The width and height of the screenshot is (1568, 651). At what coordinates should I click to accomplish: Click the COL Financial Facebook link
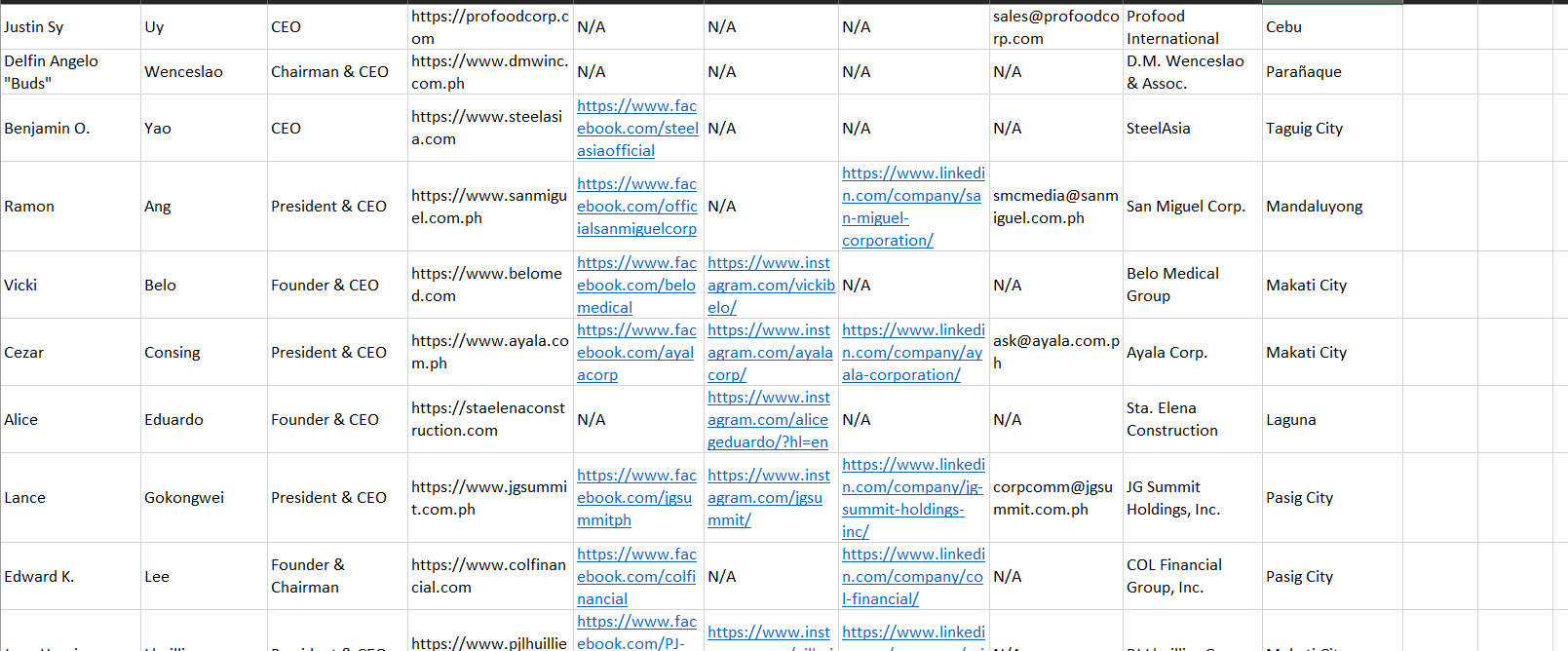pos(636,576)
